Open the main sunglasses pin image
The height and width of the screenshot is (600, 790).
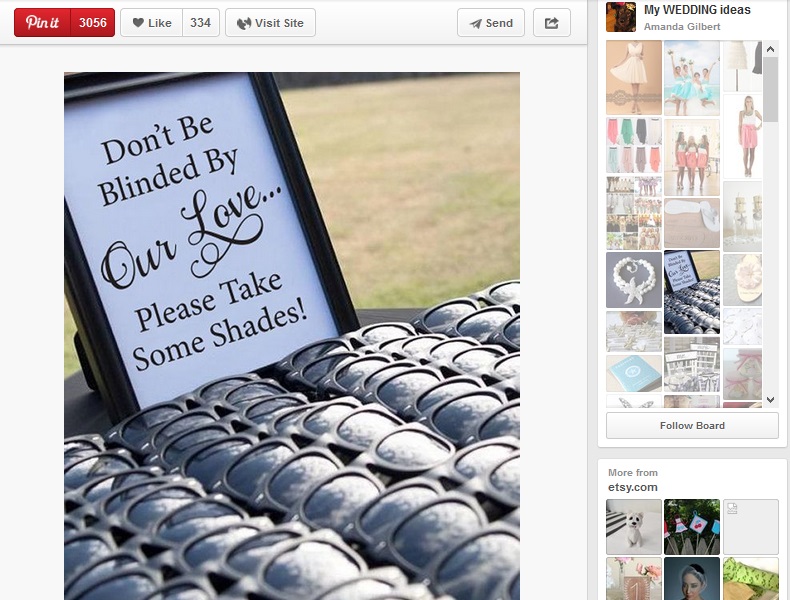click(292, 335)
